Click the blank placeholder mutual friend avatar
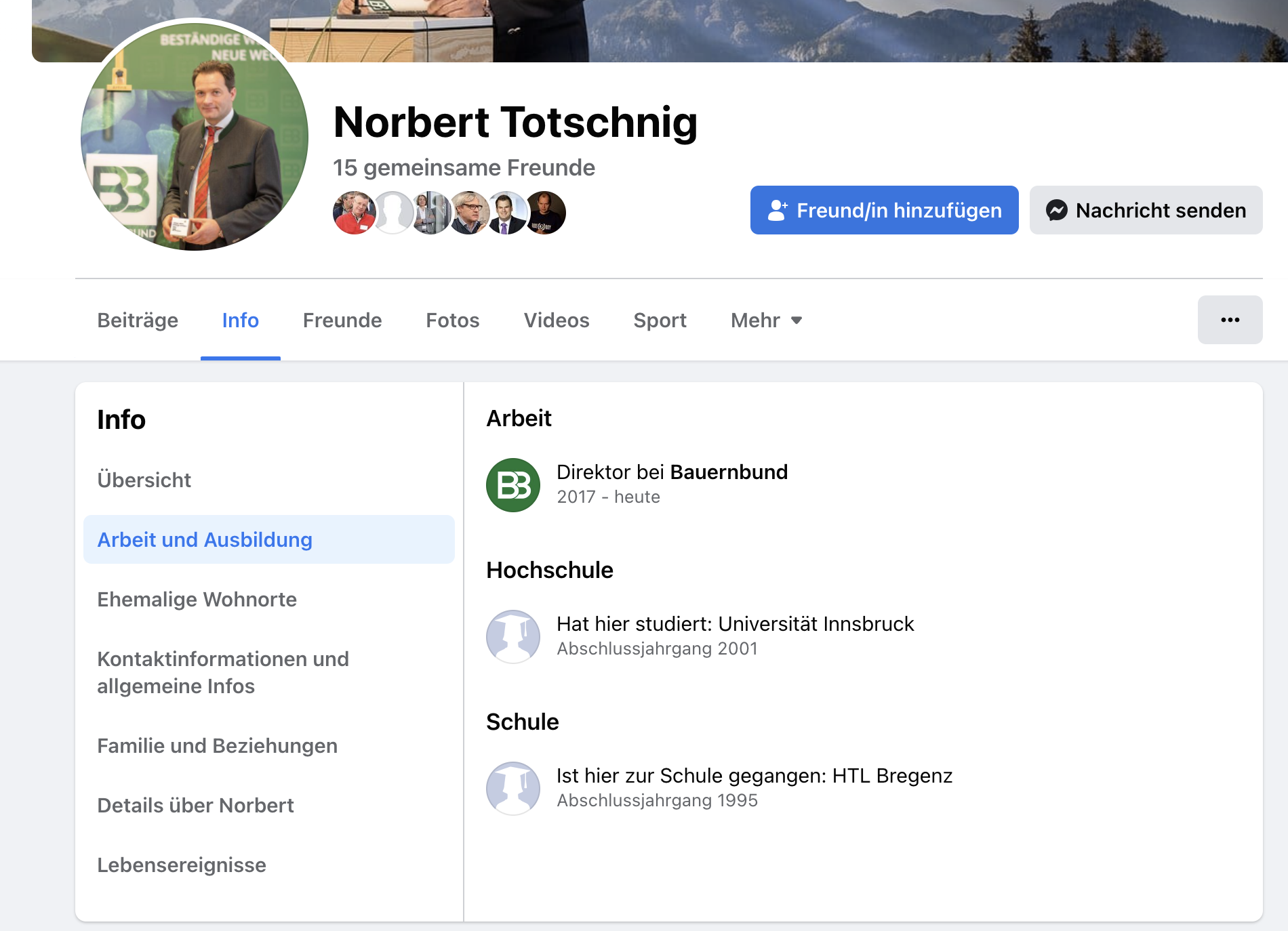1288x931 pixels. pyautogui.click(x=393, y=213)
